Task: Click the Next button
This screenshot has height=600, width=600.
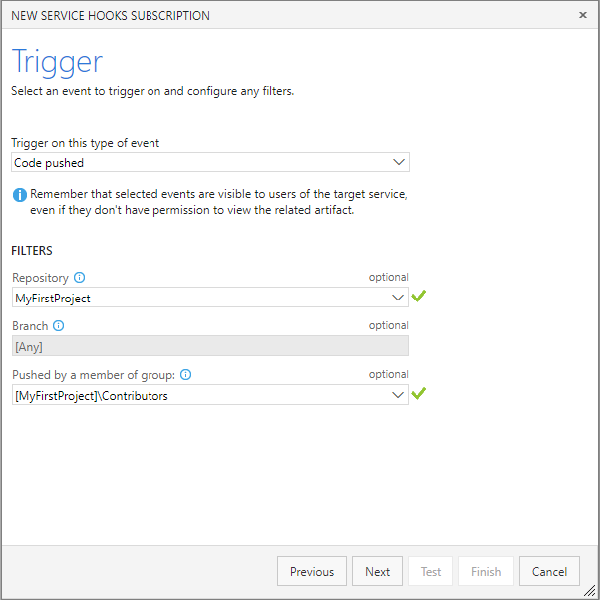Action: [377, 571]
